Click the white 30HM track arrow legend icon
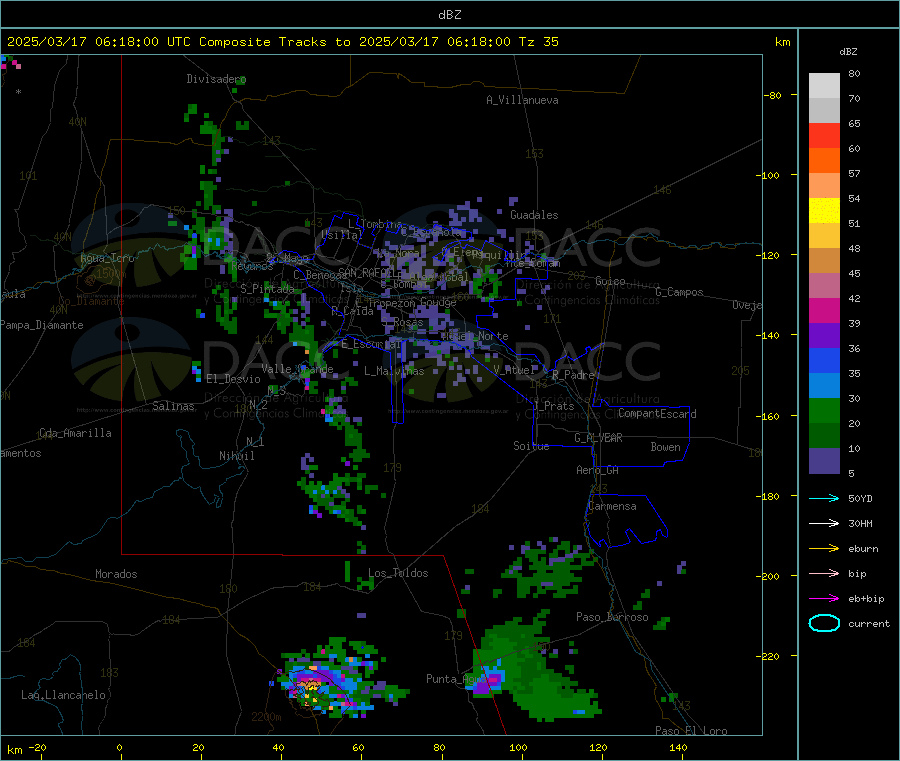 pos(824,523)
